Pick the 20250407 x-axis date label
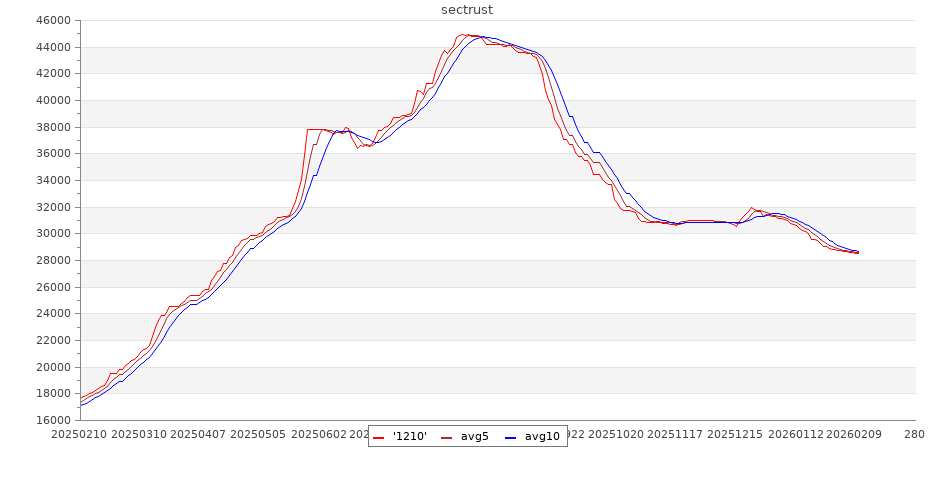 (x=198, y=435)
